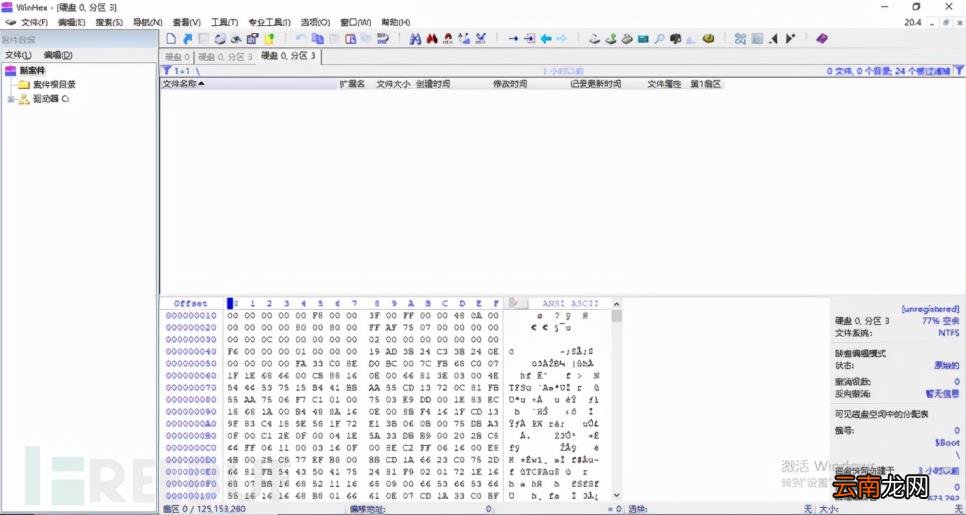Viewport: 966px width, 515px height.
Task: Click the $Boot entry in info panel
Action: click(x=947, y=442)
